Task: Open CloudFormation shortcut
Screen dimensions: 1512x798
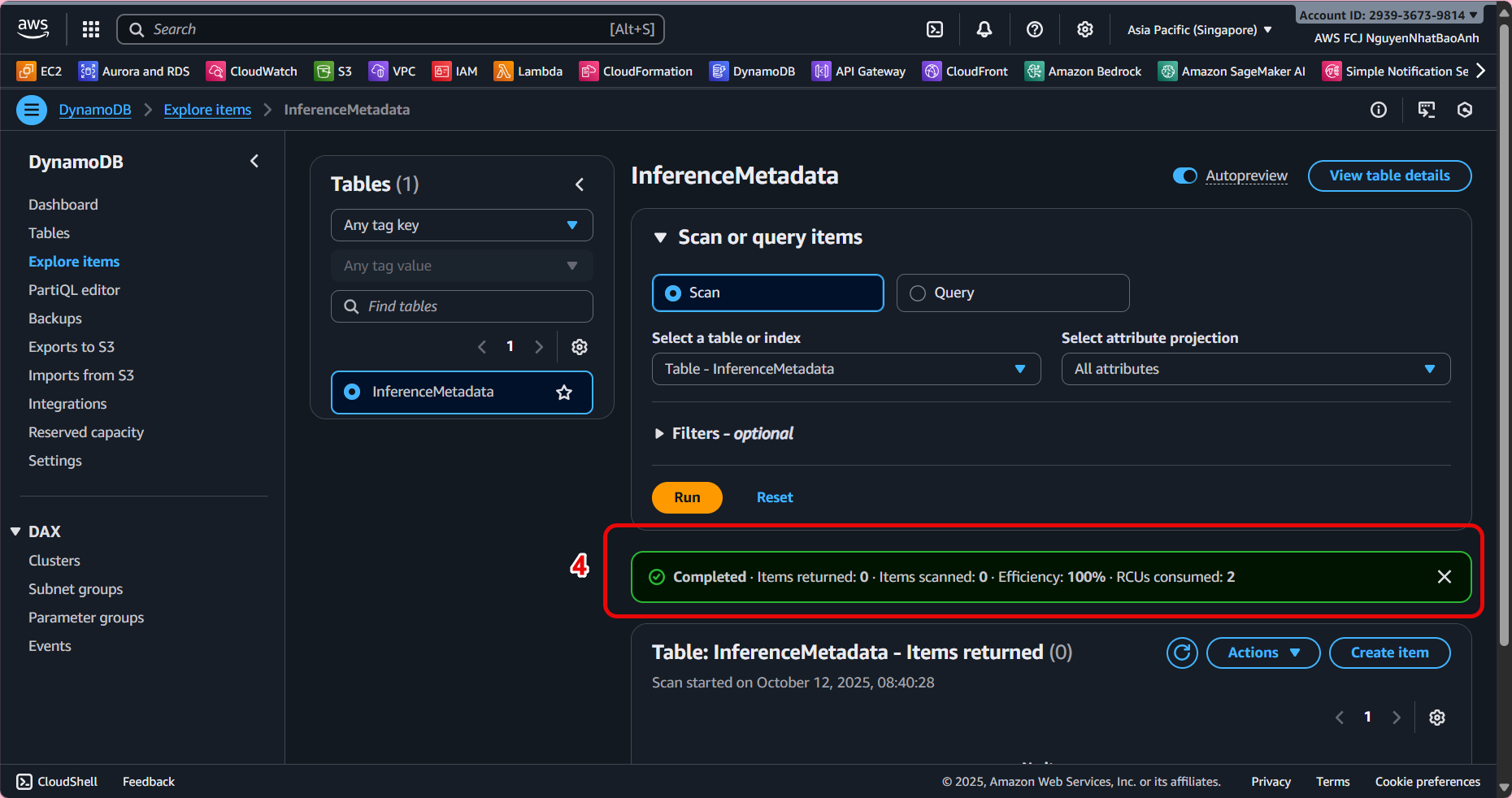Action: pyautogui.click(x=636, y=72)
